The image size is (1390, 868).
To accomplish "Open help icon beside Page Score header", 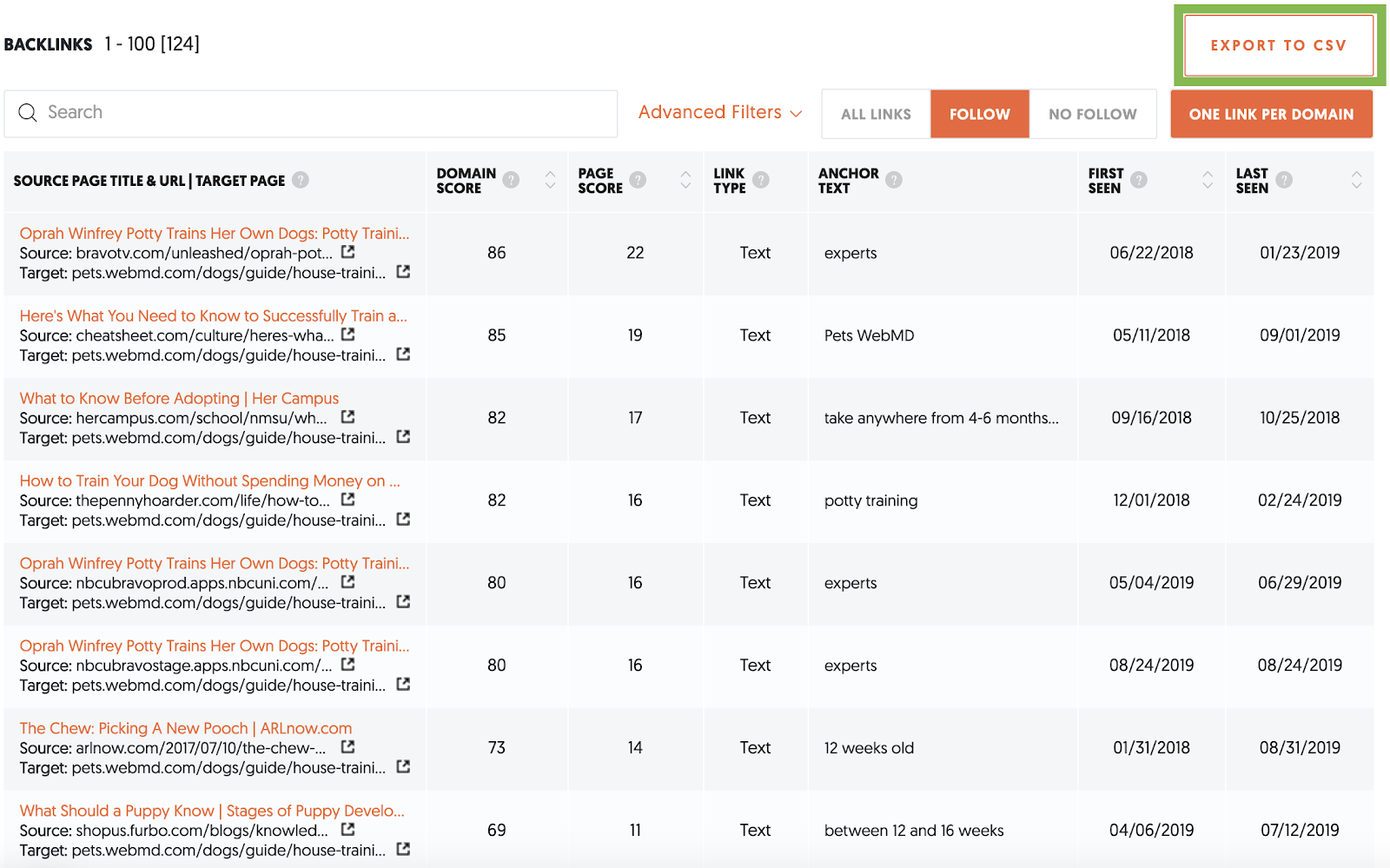I will pos(638,180).
